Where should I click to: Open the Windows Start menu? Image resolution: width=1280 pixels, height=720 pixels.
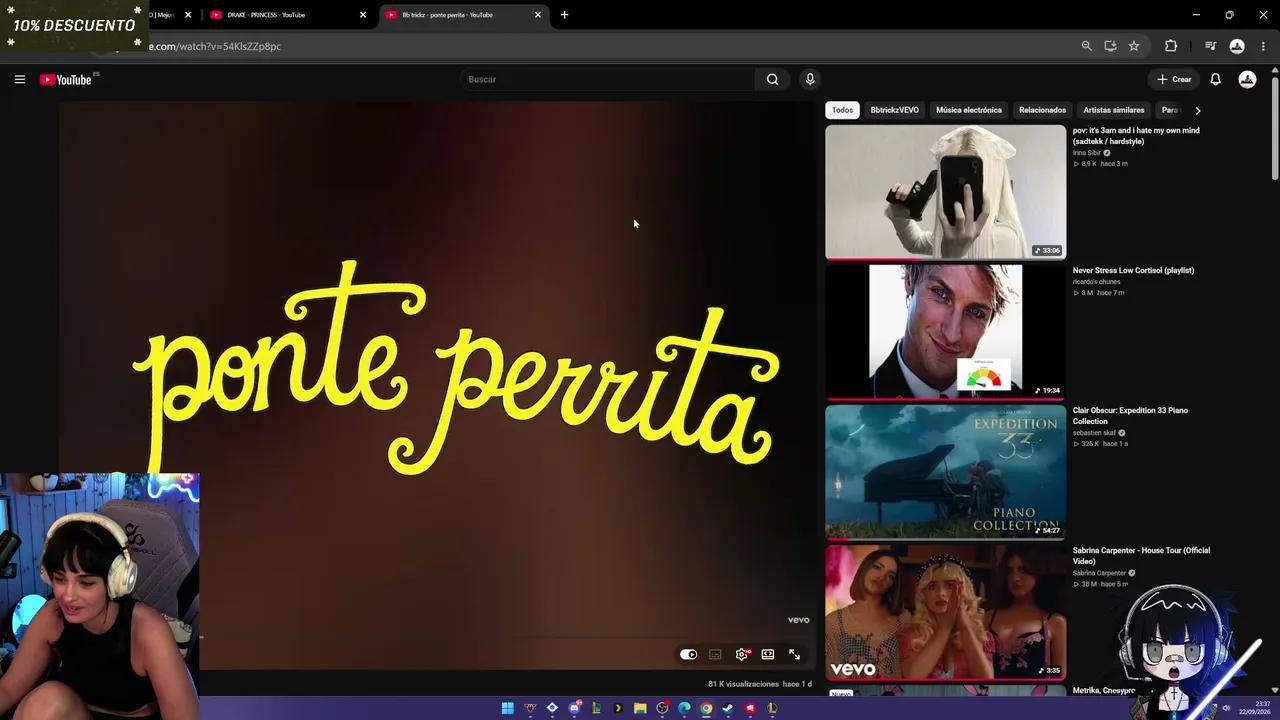click(x=507, y=708)
